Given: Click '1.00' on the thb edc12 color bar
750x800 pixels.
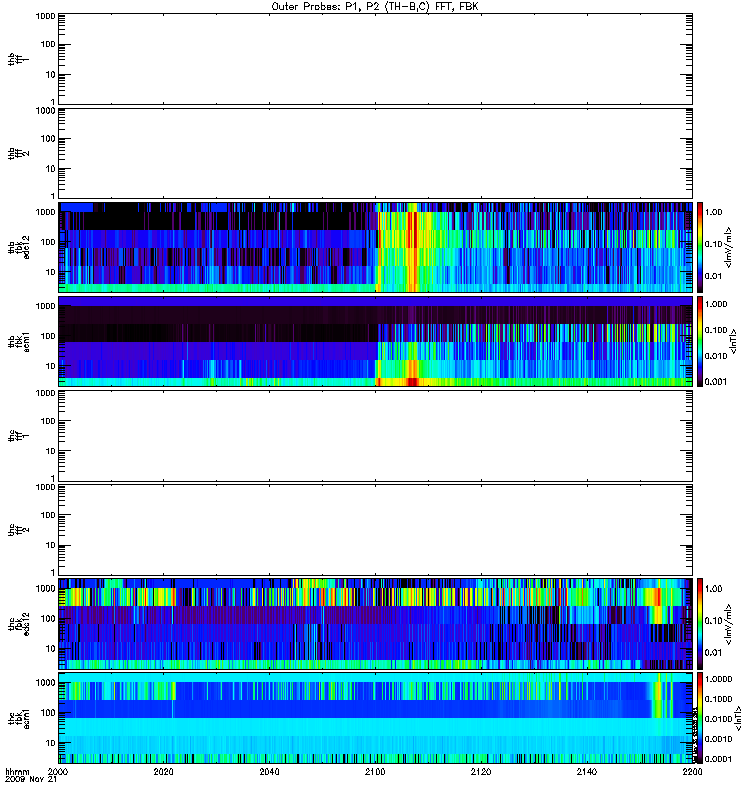Looking at the screenshot, I should [713, 212].
